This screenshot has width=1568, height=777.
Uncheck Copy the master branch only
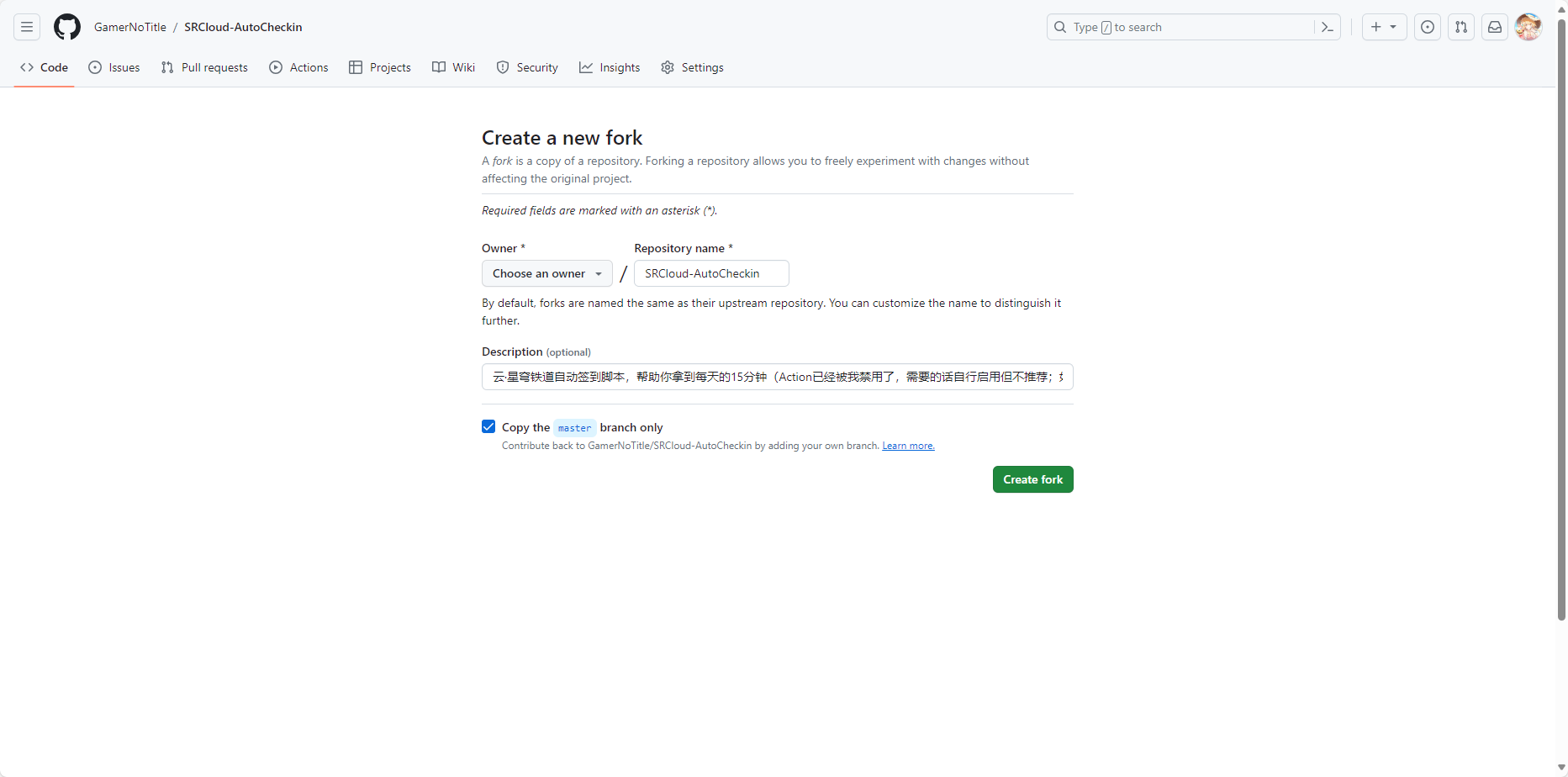pyautogui.click(x=488, y=426)
